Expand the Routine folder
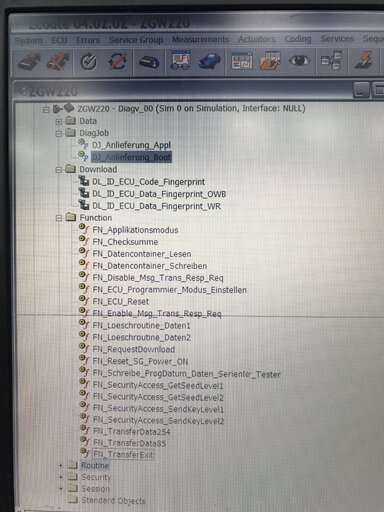The image size is (384, 512). pyautogui.click(x=61, y=466)
